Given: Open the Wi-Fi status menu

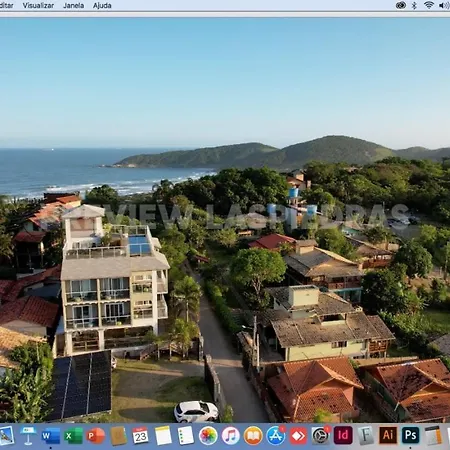Looking at the screenshot, I should point(429,5).
